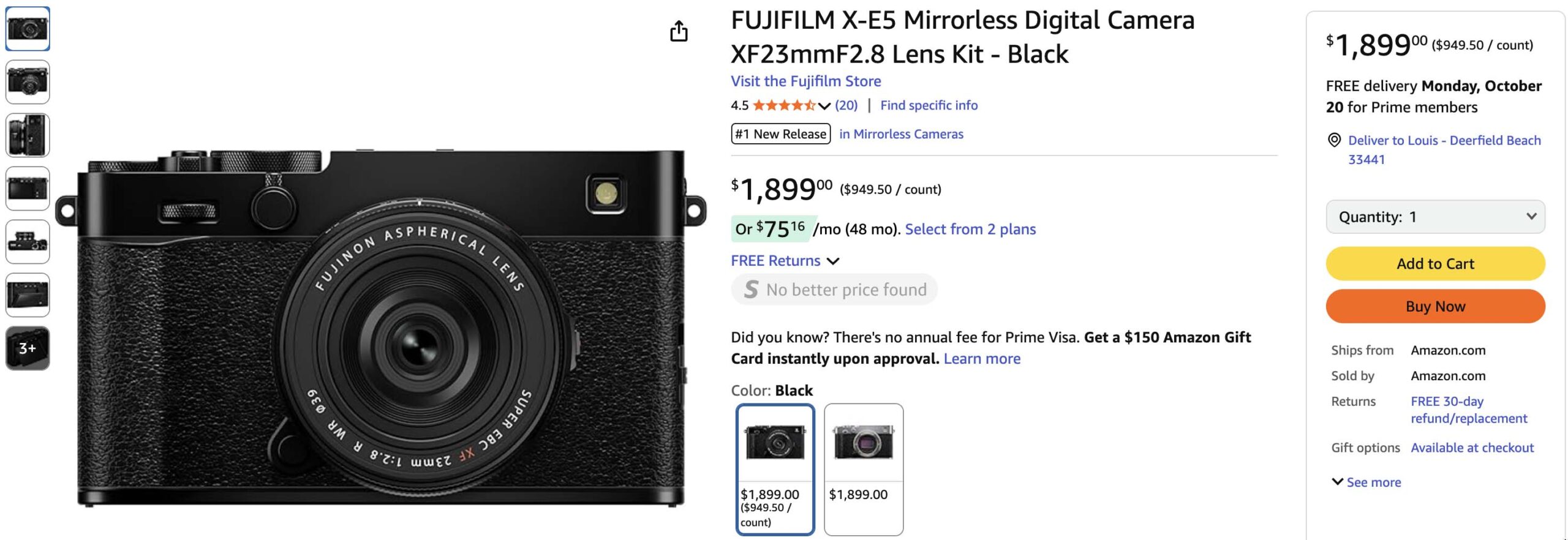Open the in Mirrorless Cameras category link
This screenshot has height=540, width=1568.
click(x=900, y=134)
